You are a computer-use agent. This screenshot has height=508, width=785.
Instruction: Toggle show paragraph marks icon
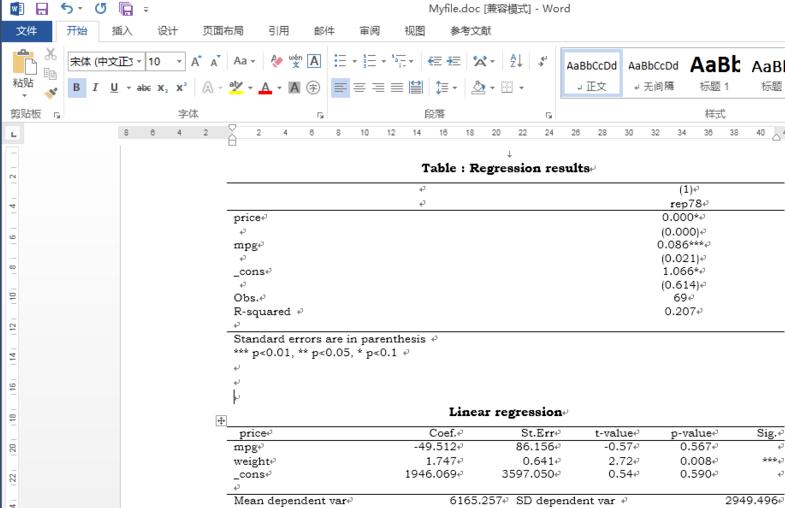pos(542,61)
